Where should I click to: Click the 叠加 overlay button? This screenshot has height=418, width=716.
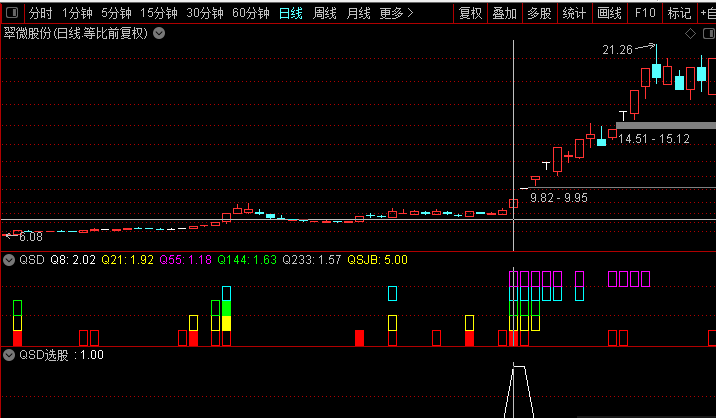click(505, 13)
